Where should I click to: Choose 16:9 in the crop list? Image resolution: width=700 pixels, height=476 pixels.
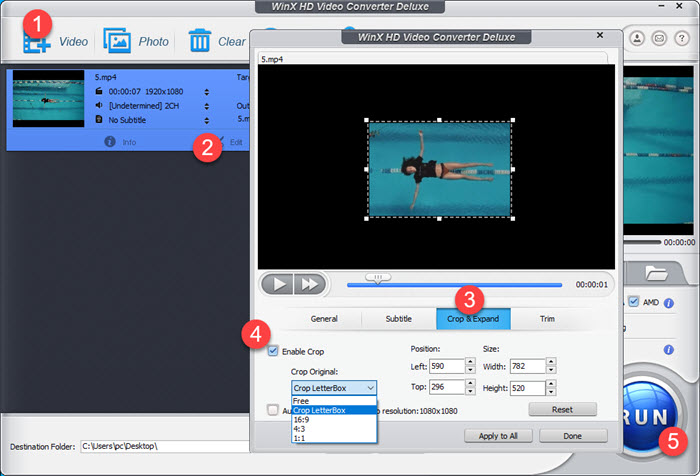(x=334, y=419)
